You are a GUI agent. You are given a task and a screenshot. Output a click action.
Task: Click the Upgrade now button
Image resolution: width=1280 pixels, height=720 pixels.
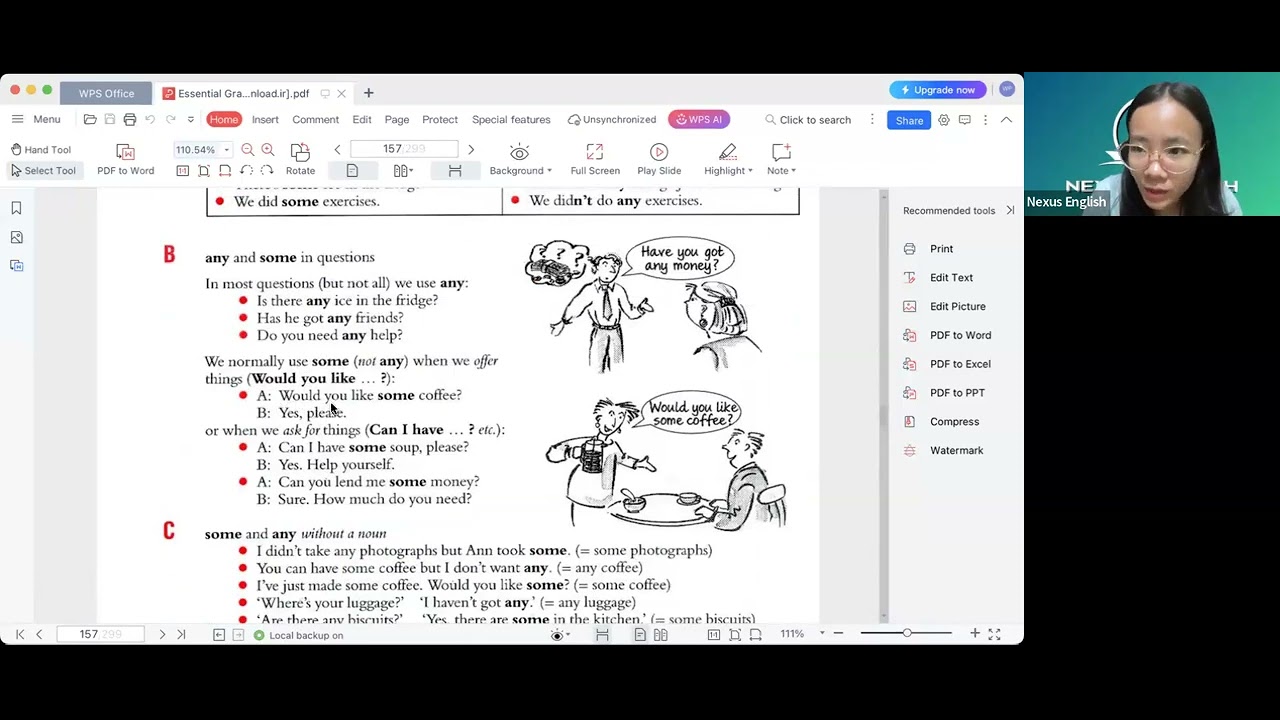tap(937, 90)
